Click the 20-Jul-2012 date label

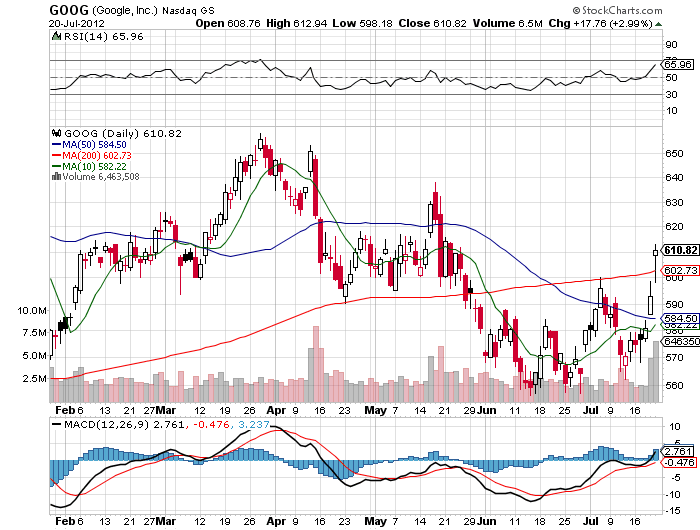(x=76, y=24)
